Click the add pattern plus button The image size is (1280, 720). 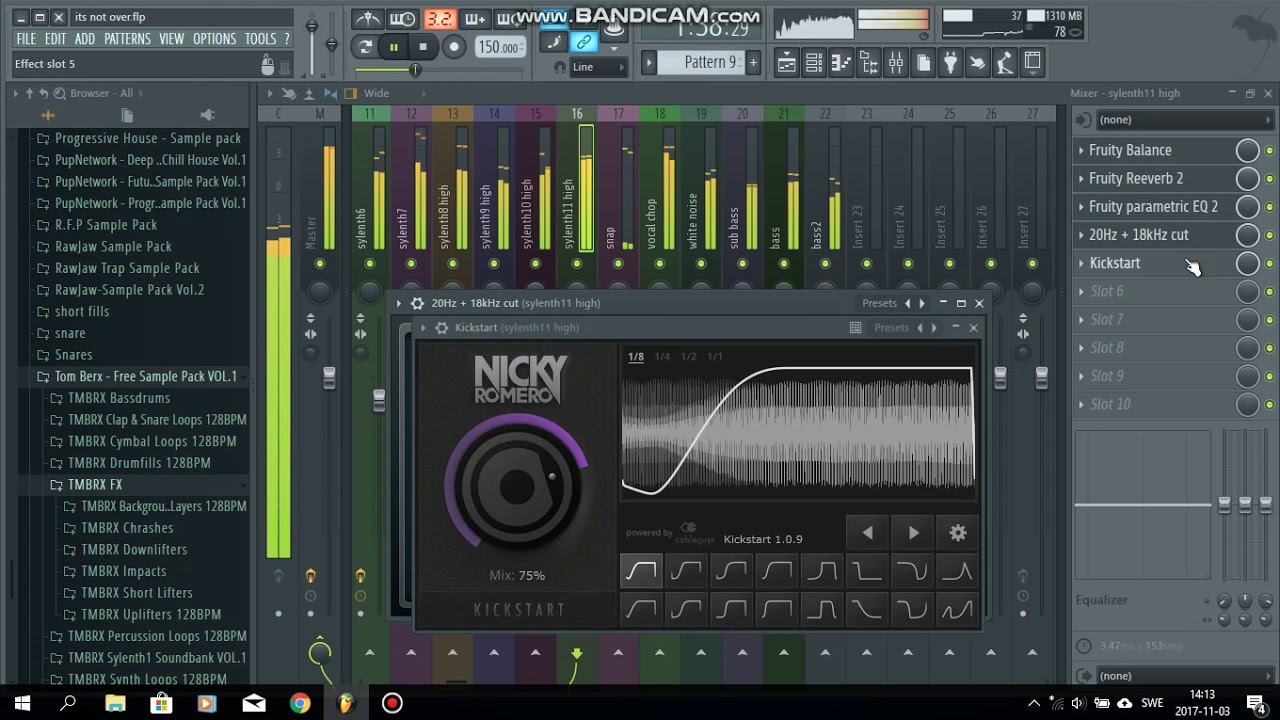click(x=753, y=62)
